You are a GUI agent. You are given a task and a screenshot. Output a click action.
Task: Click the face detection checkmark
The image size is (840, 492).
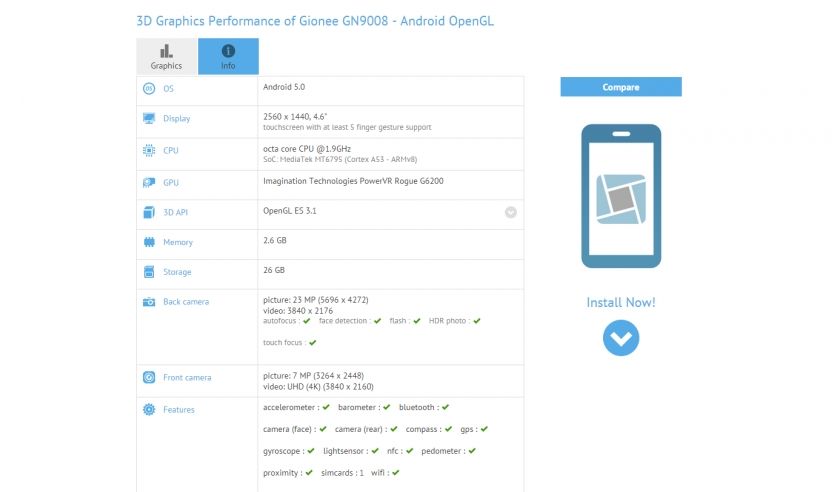click(377, 321)
